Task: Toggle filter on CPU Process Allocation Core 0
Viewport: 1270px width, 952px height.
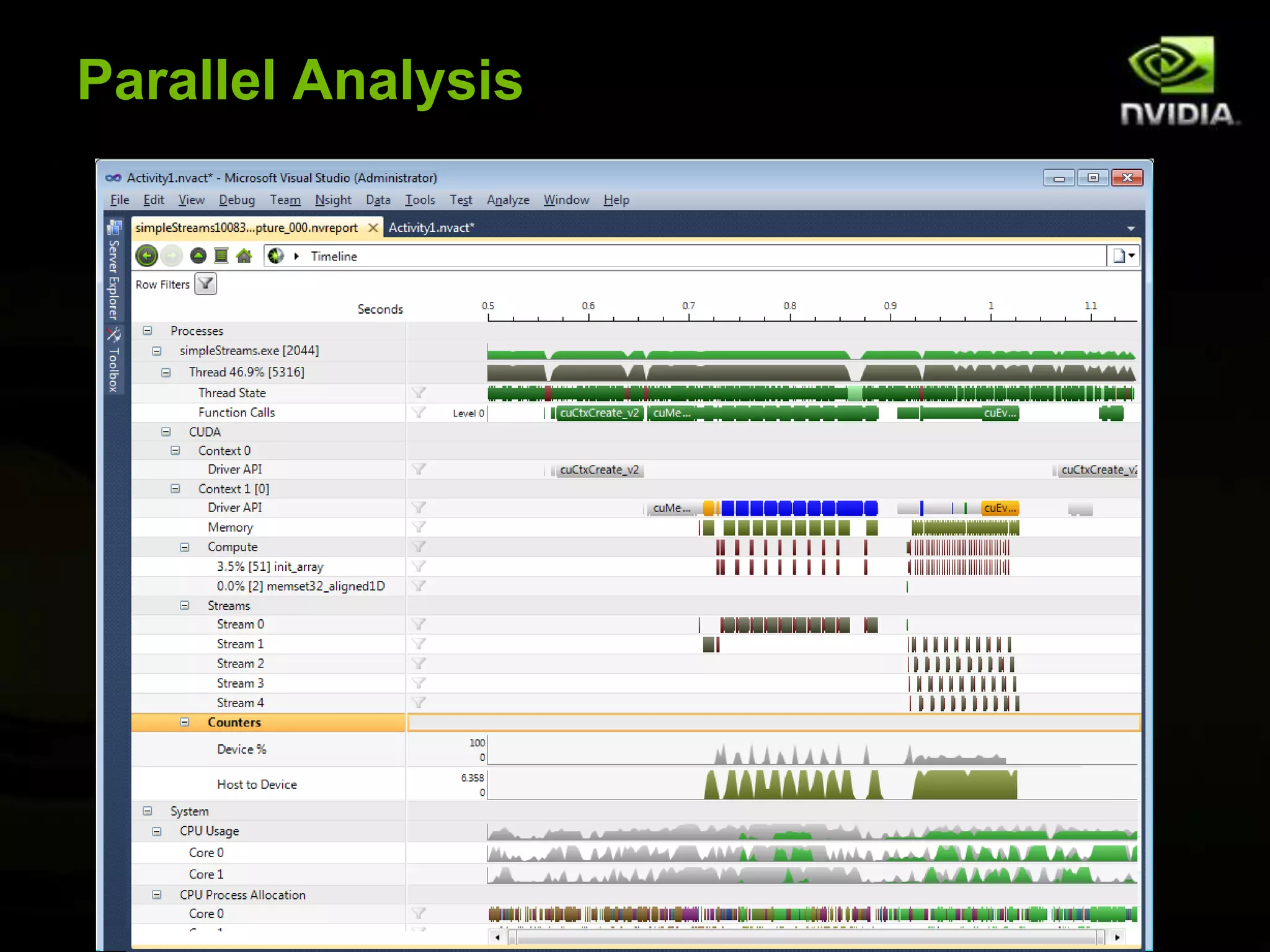Action: click(x=419, y=913)
